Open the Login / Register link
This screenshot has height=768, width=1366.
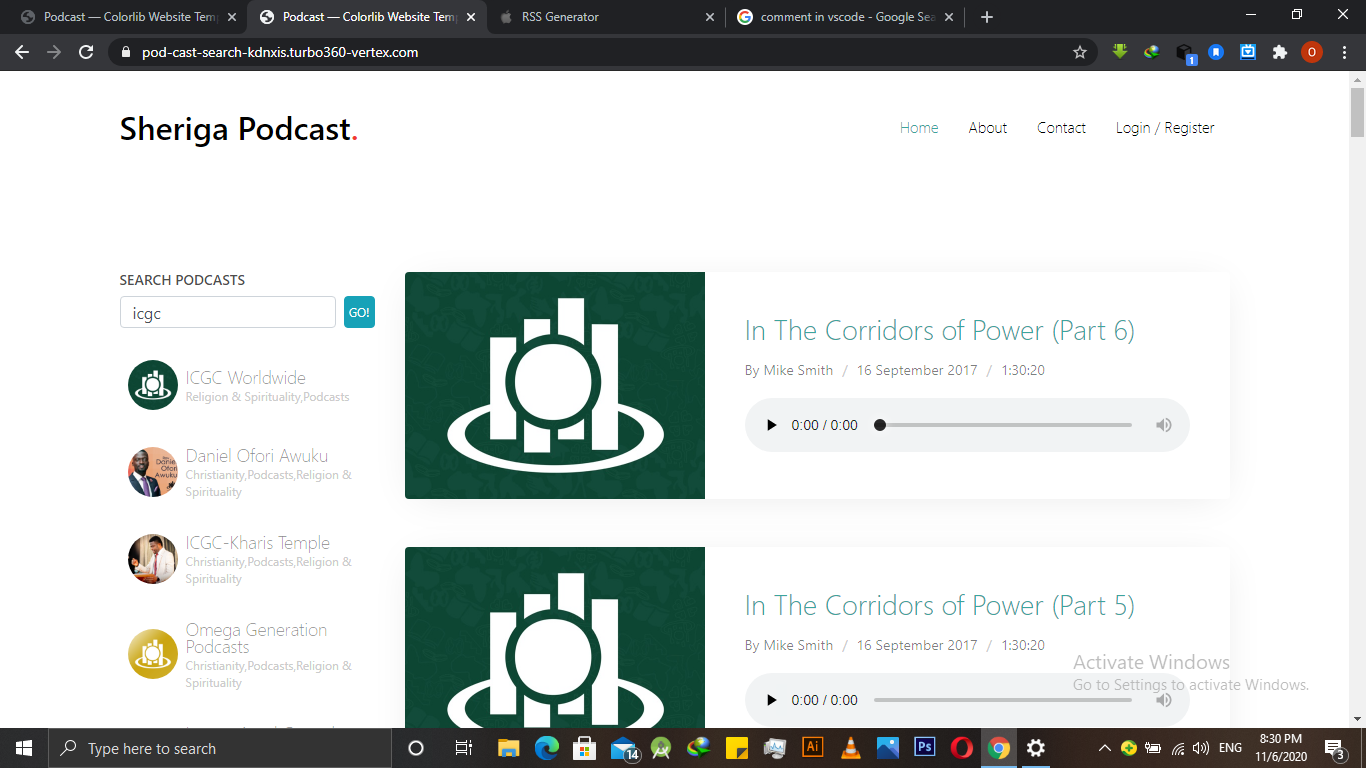point(1165,128)
